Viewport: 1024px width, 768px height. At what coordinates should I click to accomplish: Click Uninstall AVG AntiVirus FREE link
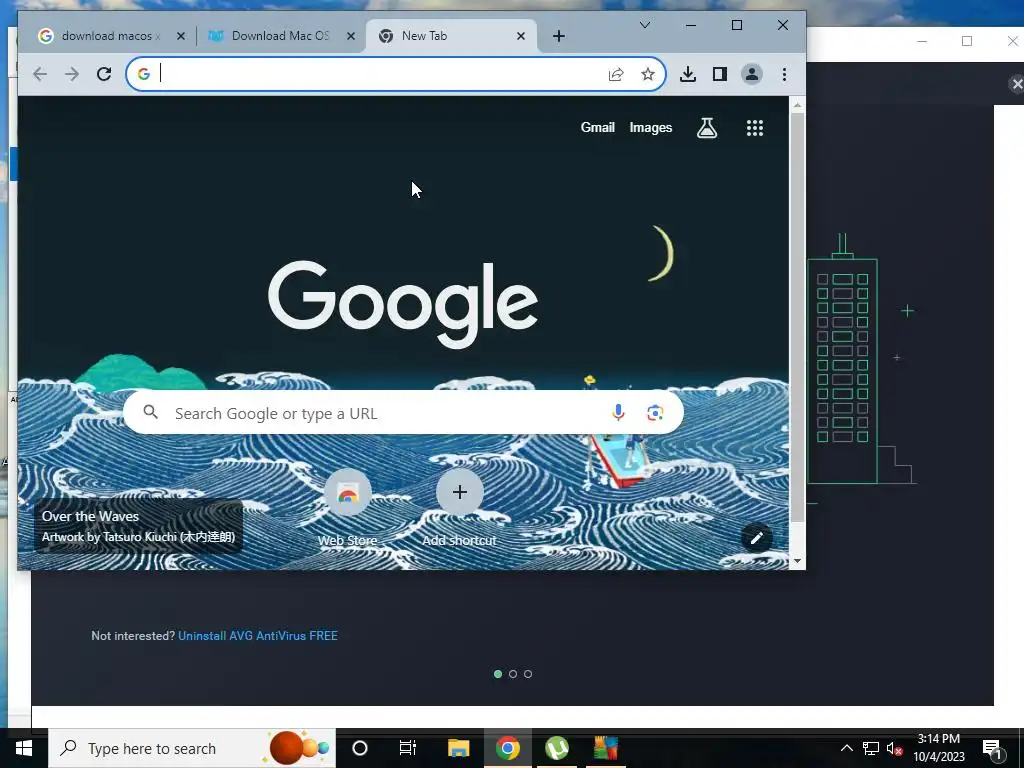pyautogui.click(x=258, y=635)
